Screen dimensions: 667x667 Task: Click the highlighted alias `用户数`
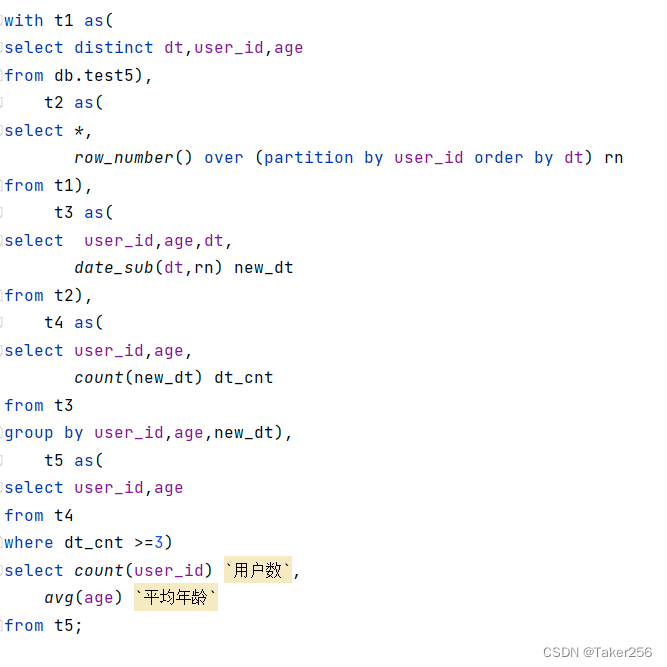[x=258, y=570]
